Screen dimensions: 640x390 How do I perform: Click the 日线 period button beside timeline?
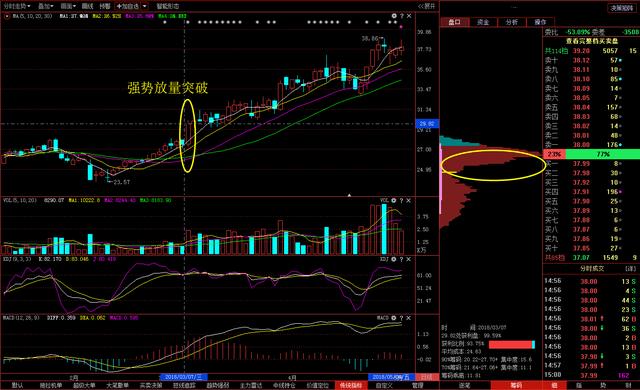pyautogui.click(x=427, y=377)
